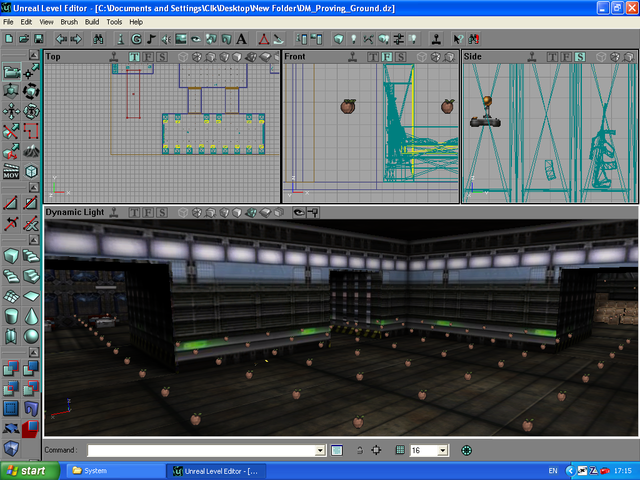The width and height of the screenshot is (640, 480).
Task: Toggle the T mode in Top viewport
Action: click(134, 57)
